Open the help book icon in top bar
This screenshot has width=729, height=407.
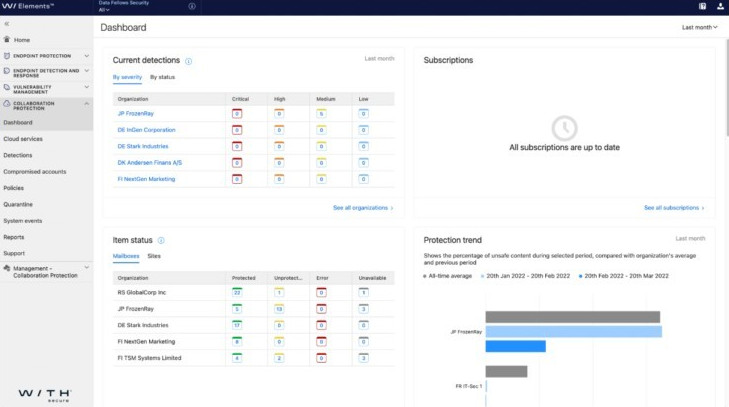702,6
